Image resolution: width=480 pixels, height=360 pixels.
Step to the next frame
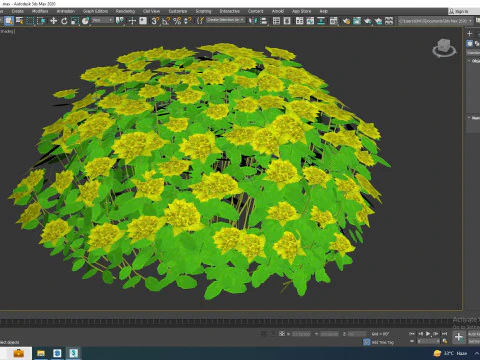pyautogui.click(x=436, y=333)
